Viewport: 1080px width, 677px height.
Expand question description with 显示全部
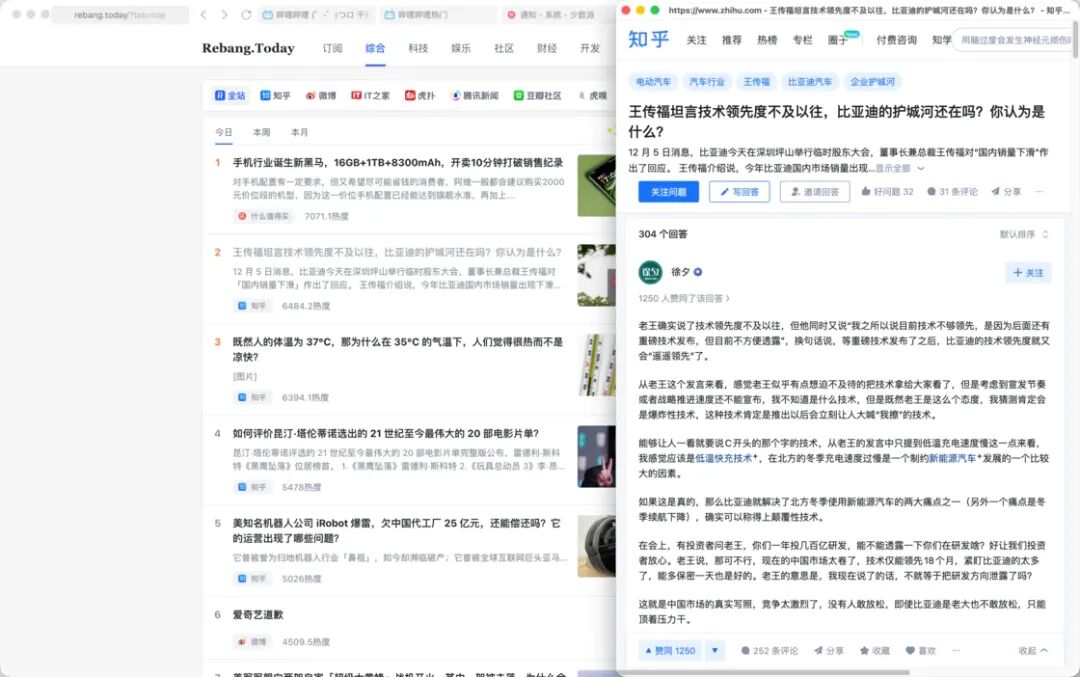899,169
